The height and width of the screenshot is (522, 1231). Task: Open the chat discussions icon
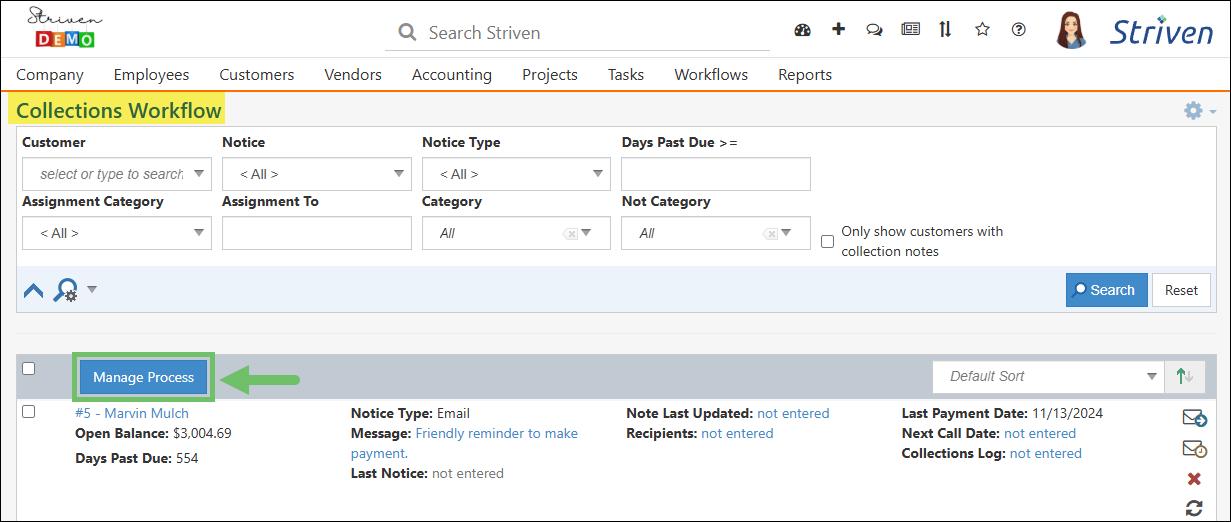(x=874, y=30)
